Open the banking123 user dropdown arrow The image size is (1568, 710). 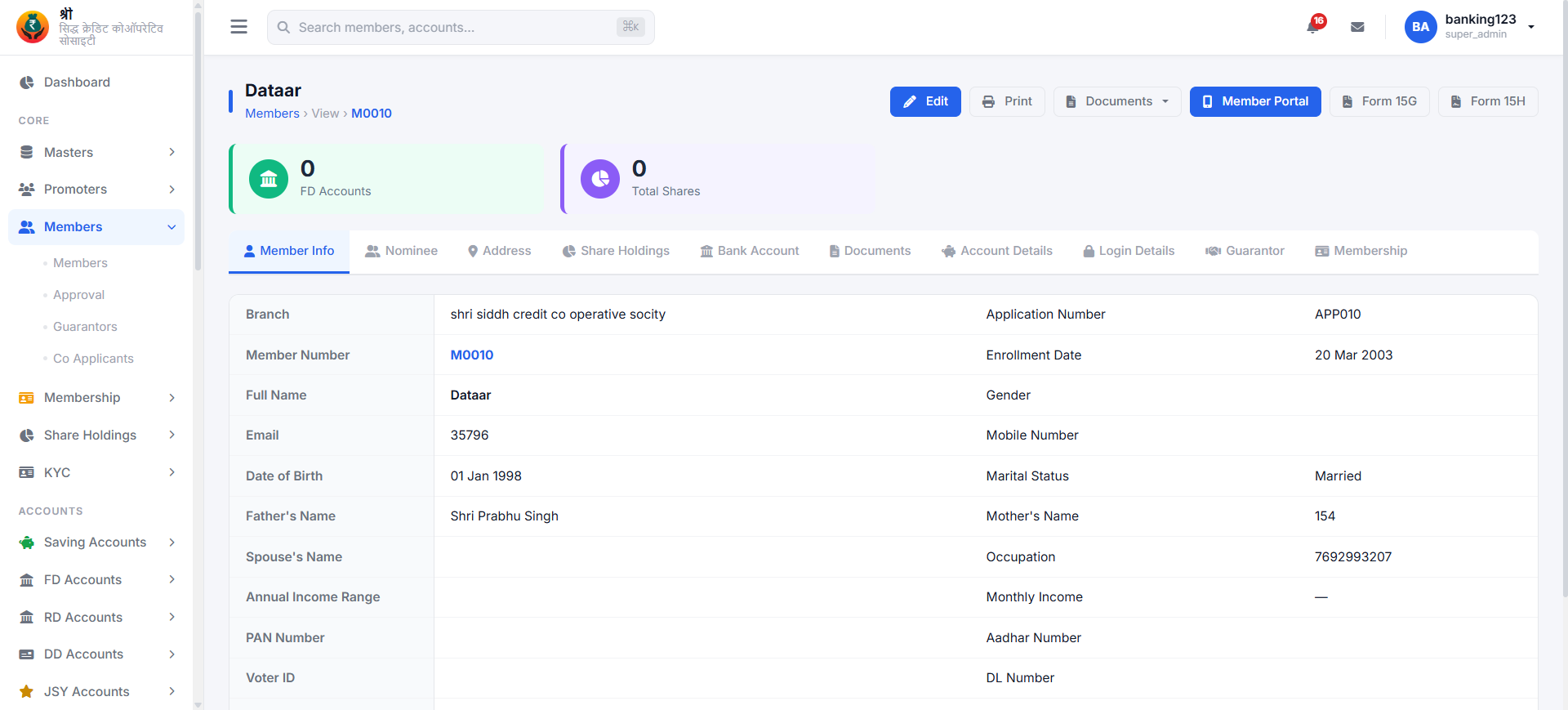(x=1531, y=27)
